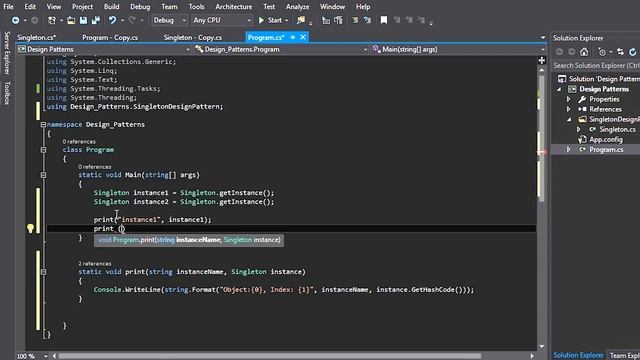Switch to the Singleton.cs* tab
This screenshot has height=360, width=640.
point(36,38)
